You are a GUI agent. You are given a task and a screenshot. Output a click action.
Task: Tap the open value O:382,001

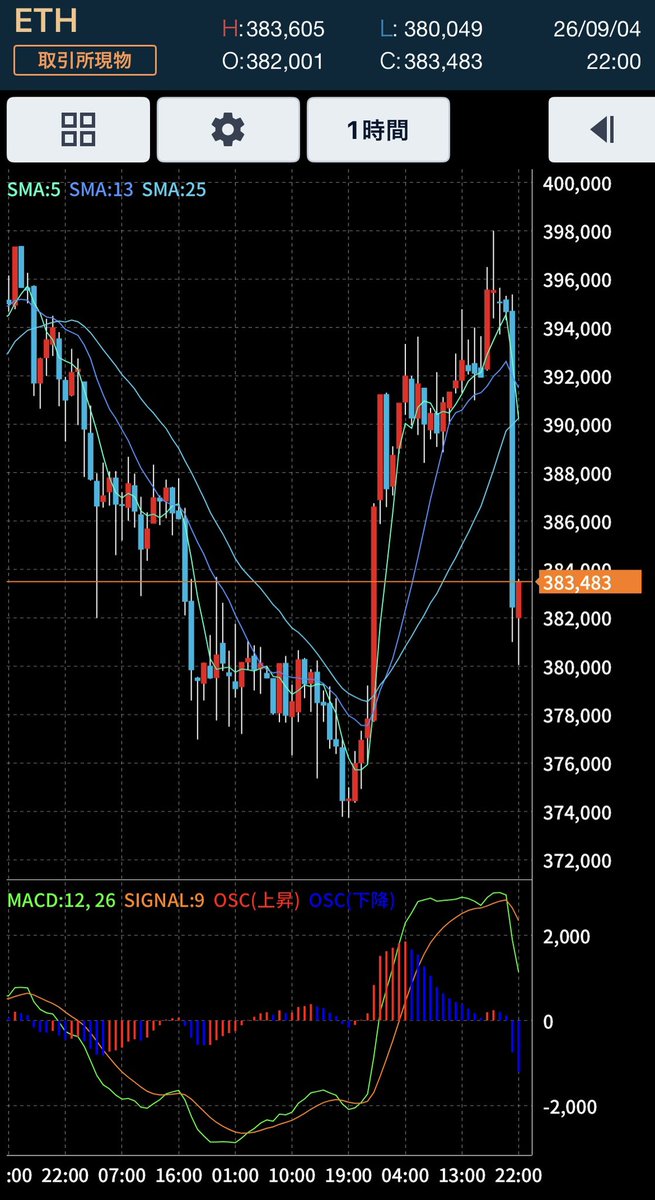coord(272,62)
